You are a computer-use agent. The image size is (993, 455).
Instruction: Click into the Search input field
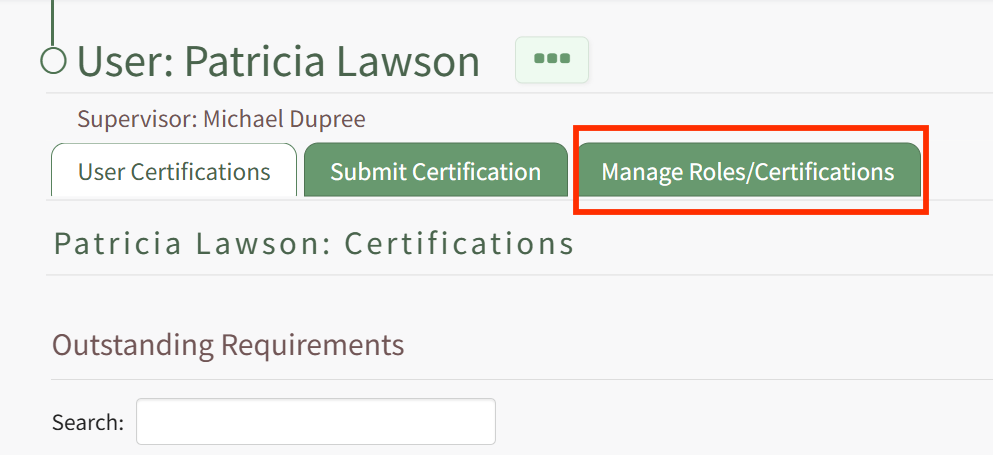coord(316,421)
